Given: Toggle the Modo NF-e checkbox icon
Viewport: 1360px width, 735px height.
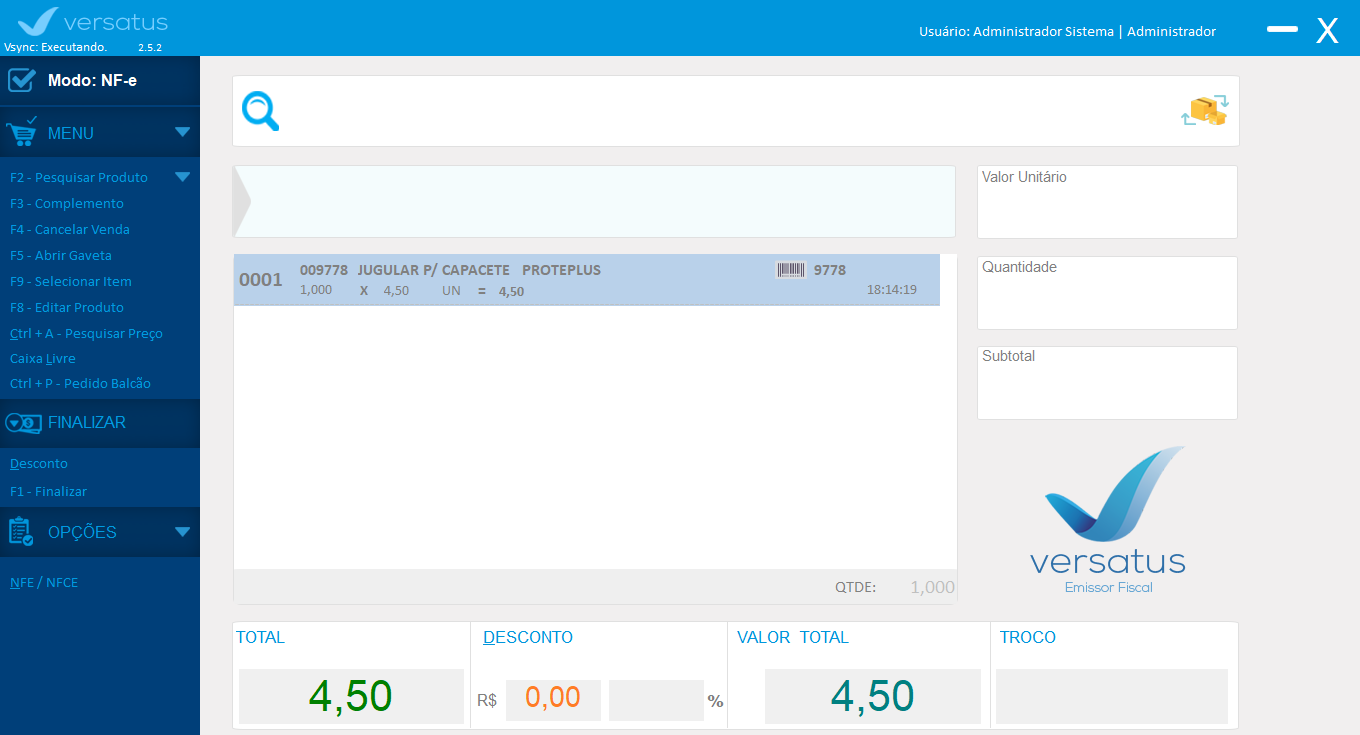Looking at the screenshot, I should tap(22, 80).
